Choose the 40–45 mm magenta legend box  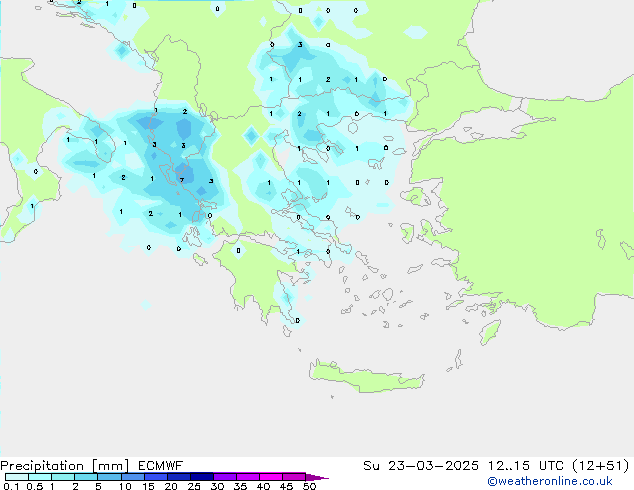[271, 477]
